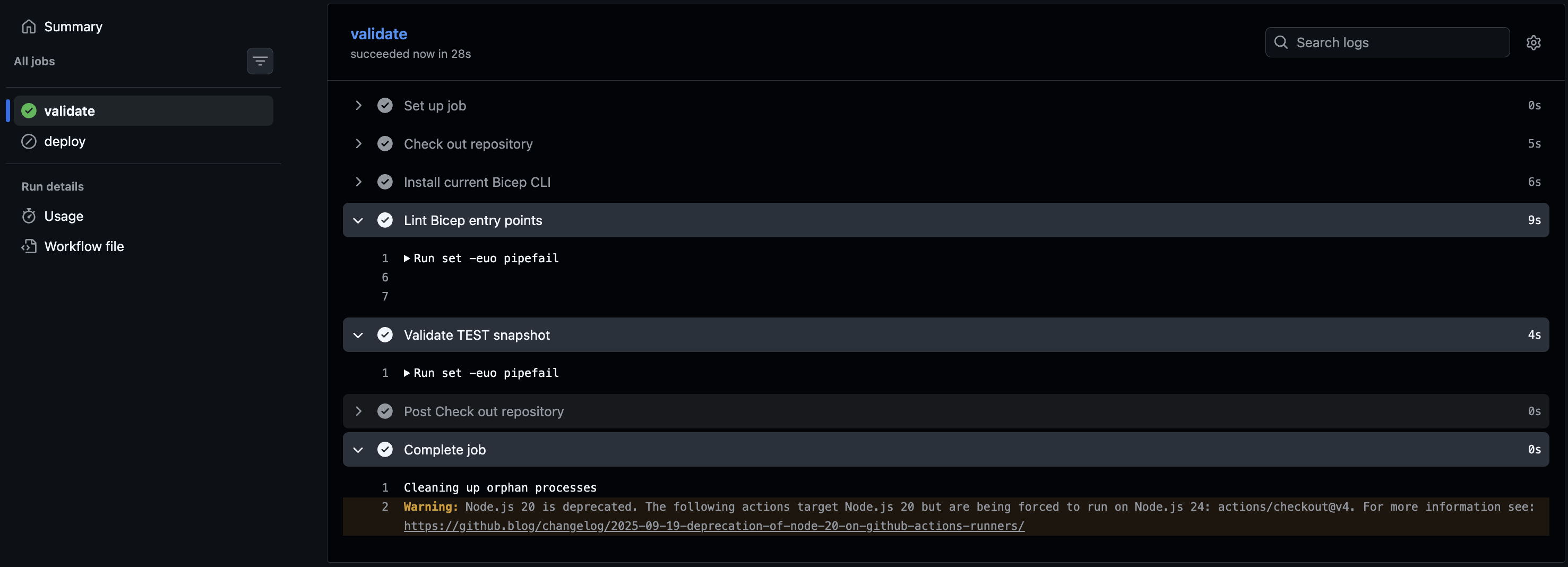Click the Summary home icon
The image size is (1568, 567).
29,27
